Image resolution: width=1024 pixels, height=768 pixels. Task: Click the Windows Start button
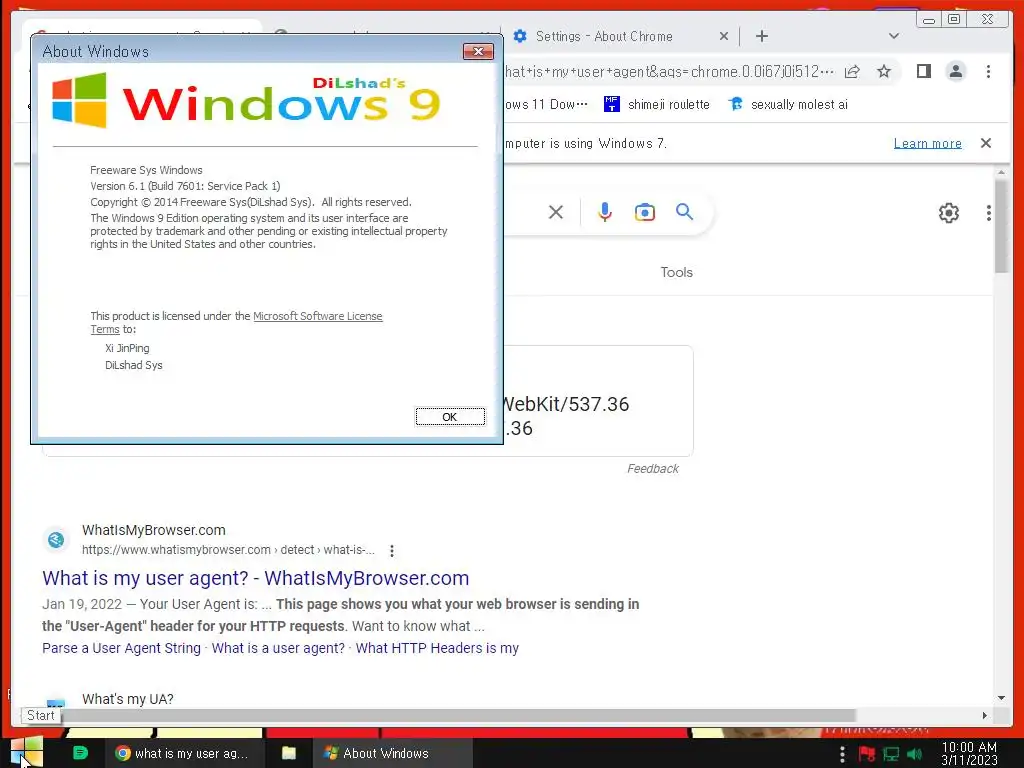(x=26, y=752)
